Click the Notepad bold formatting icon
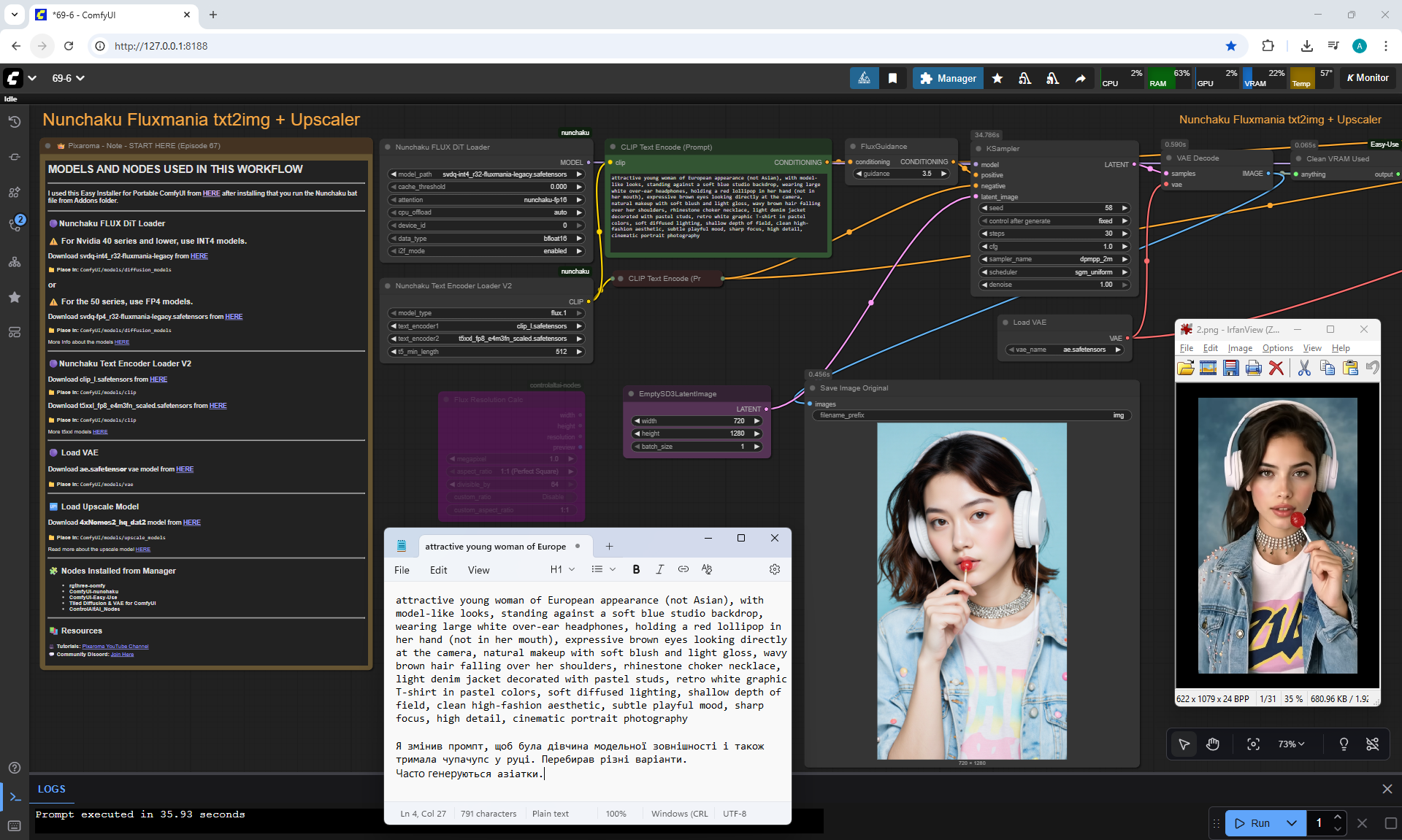Image resolution: width=1402 pixels, height=840 pixels. coord(636,569)
